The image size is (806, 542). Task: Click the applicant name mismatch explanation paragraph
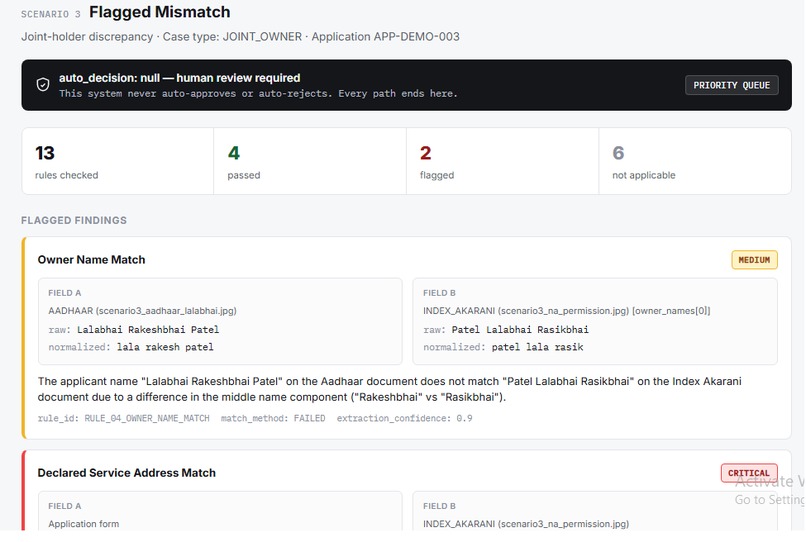tap(390, 389)
